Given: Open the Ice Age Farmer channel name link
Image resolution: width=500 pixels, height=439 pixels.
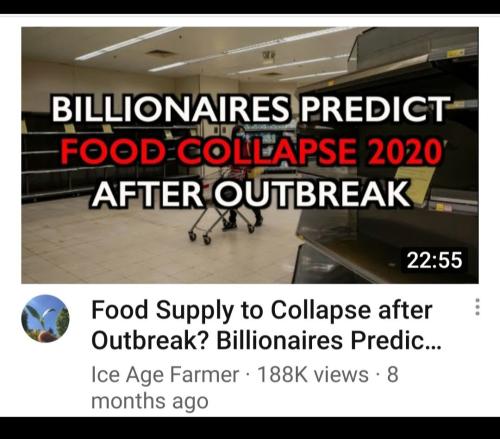Looking at the screenshot, I should (165, 375).
